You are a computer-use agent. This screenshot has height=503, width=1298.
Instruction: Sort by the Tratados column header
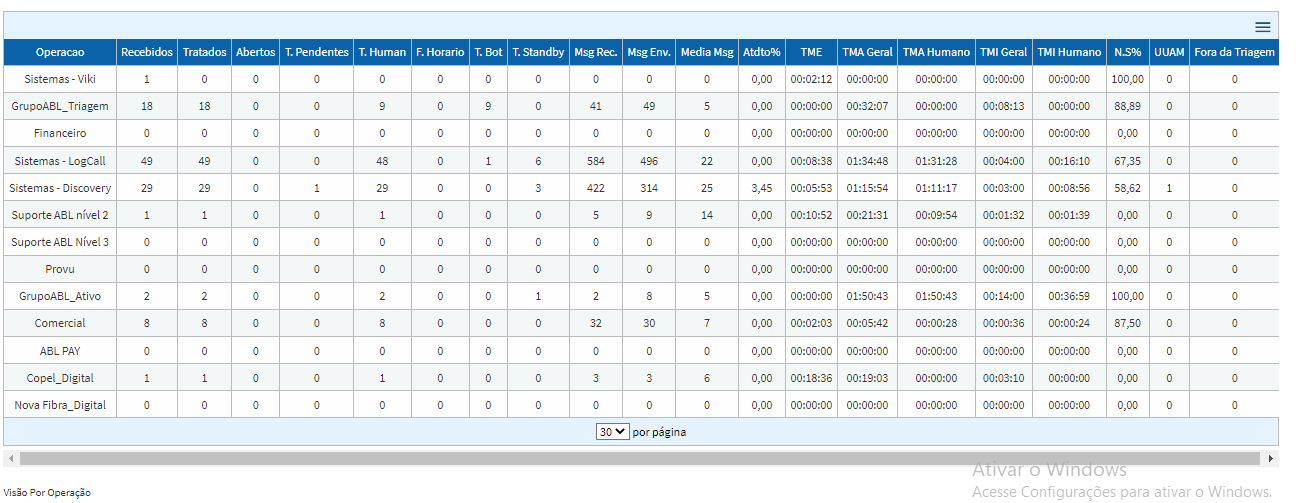(204, 52)
